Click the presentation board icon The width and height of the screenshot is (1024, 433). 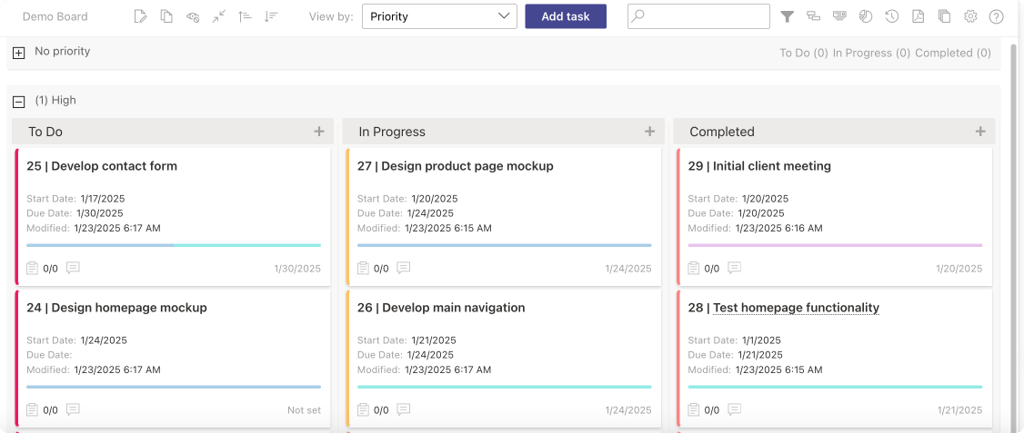[x=840, y=16]
